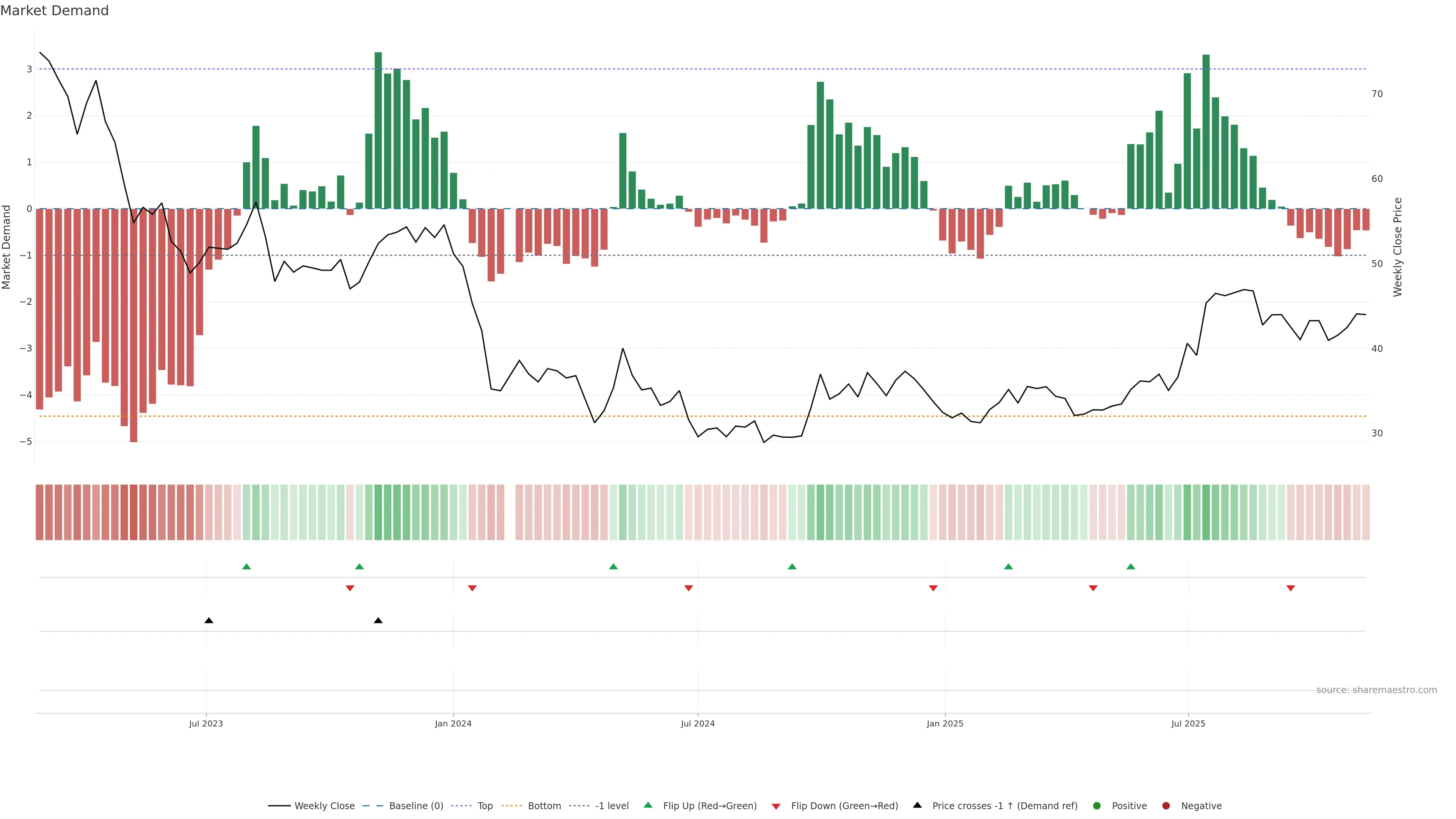Click the green Positive circle in legend
Screen dimensions: 1456x819
1097,805
